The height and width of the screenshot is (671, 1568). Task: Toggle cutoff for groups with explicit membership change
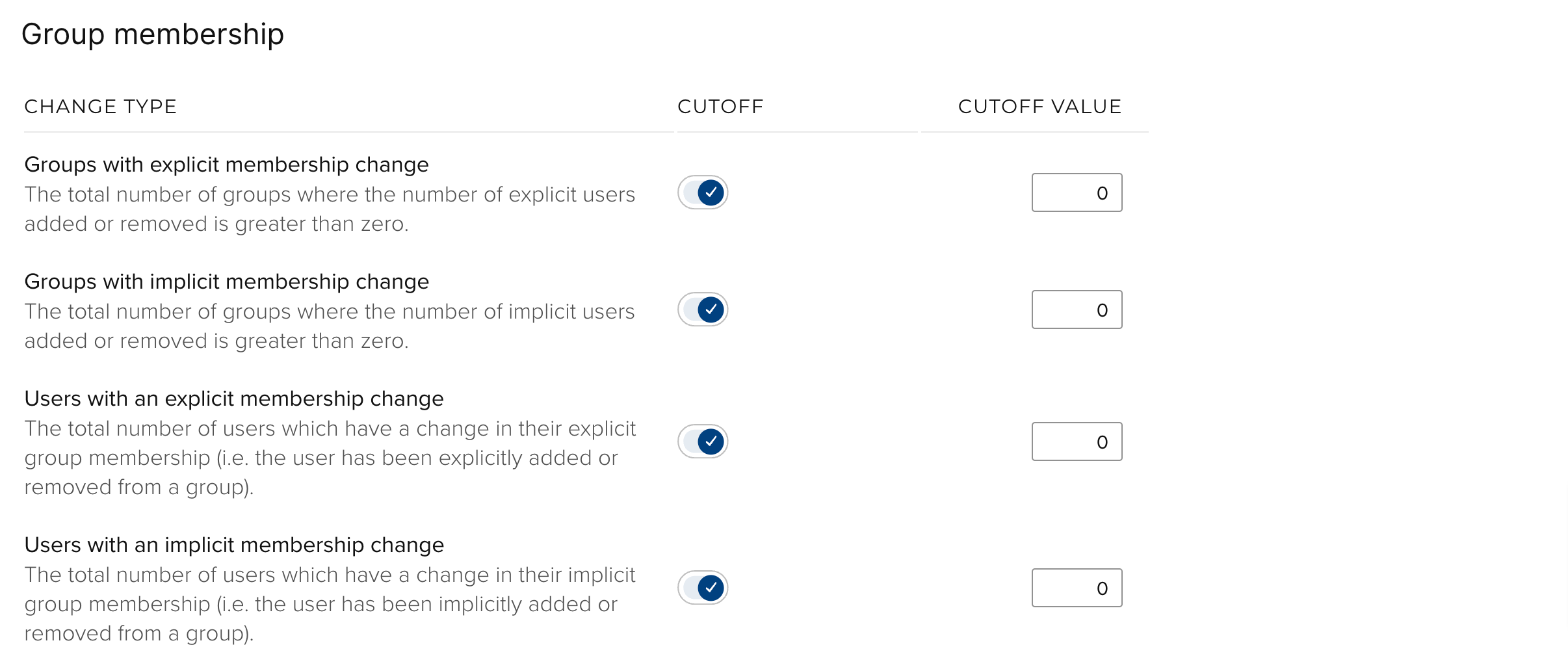pos(703,192)
